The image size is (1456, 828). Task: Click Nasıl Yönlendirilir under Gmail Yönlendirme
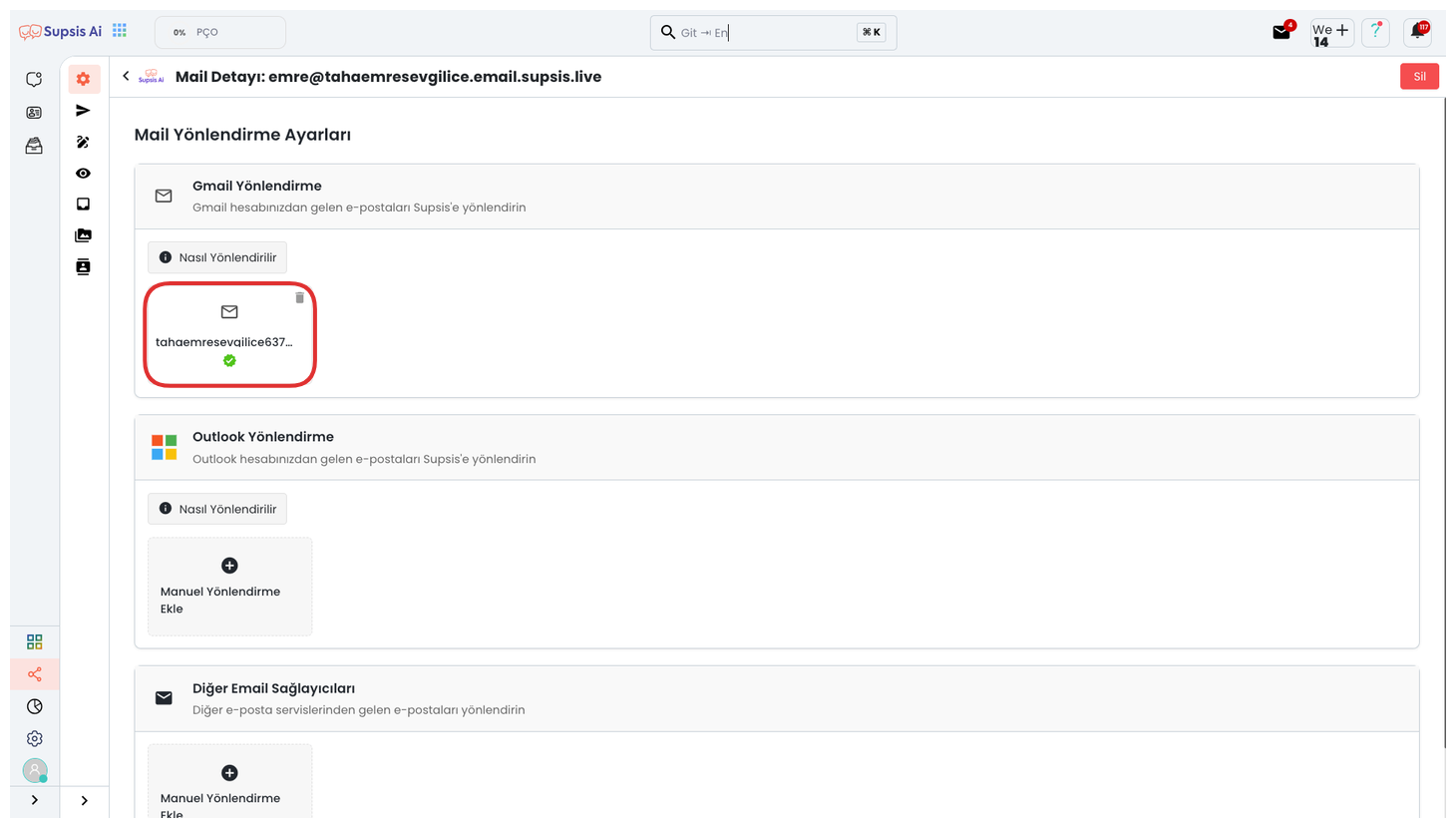pos(217,257)
